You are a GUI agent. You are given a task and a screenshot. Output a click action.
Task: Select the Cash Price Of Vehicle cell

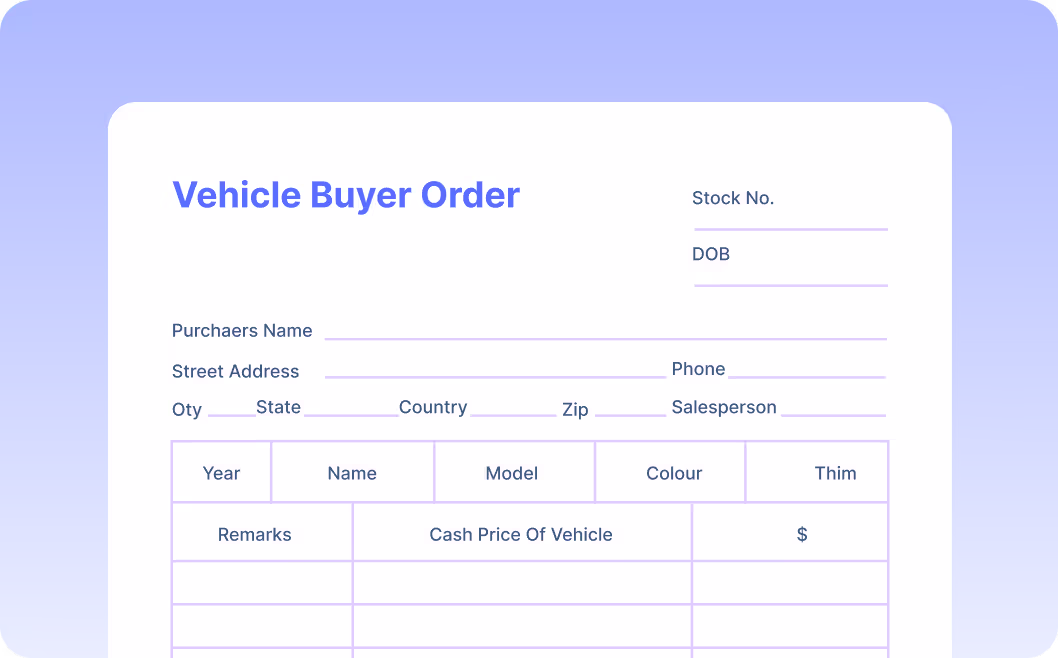pyautogui.click(x=521, y=534)
